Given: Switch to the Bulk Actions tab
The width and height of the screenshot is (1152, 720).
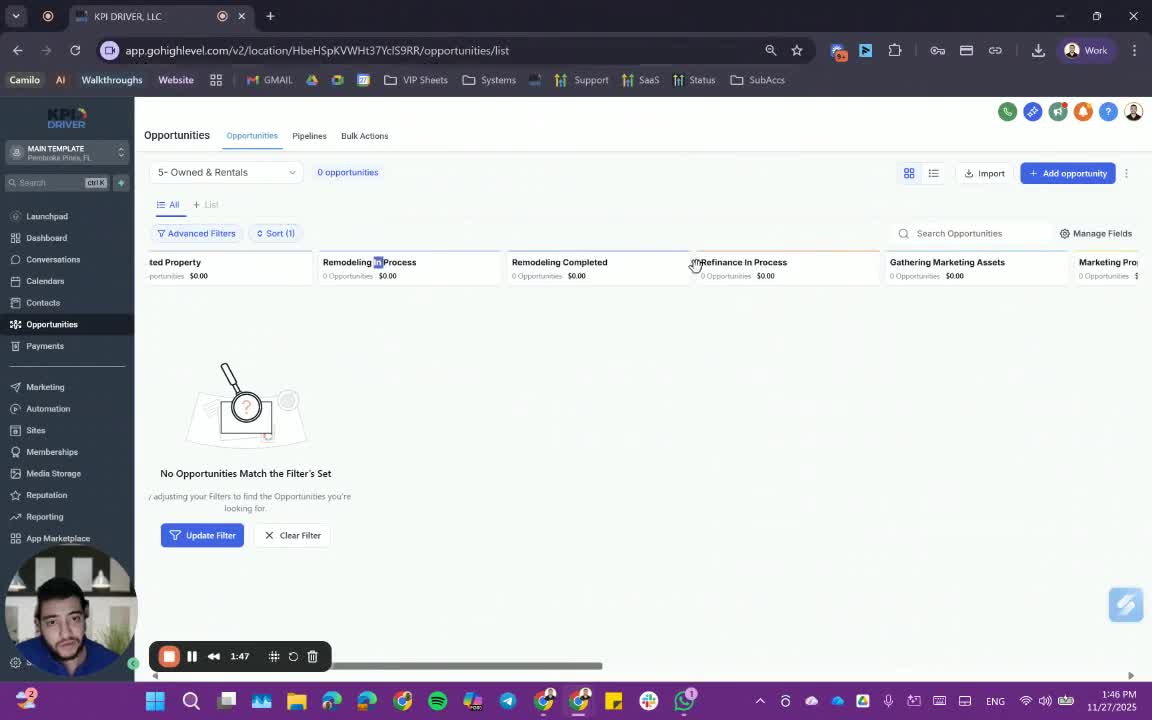Looking at the screenshot, I should pyautogui.click(x=364, y=136).
